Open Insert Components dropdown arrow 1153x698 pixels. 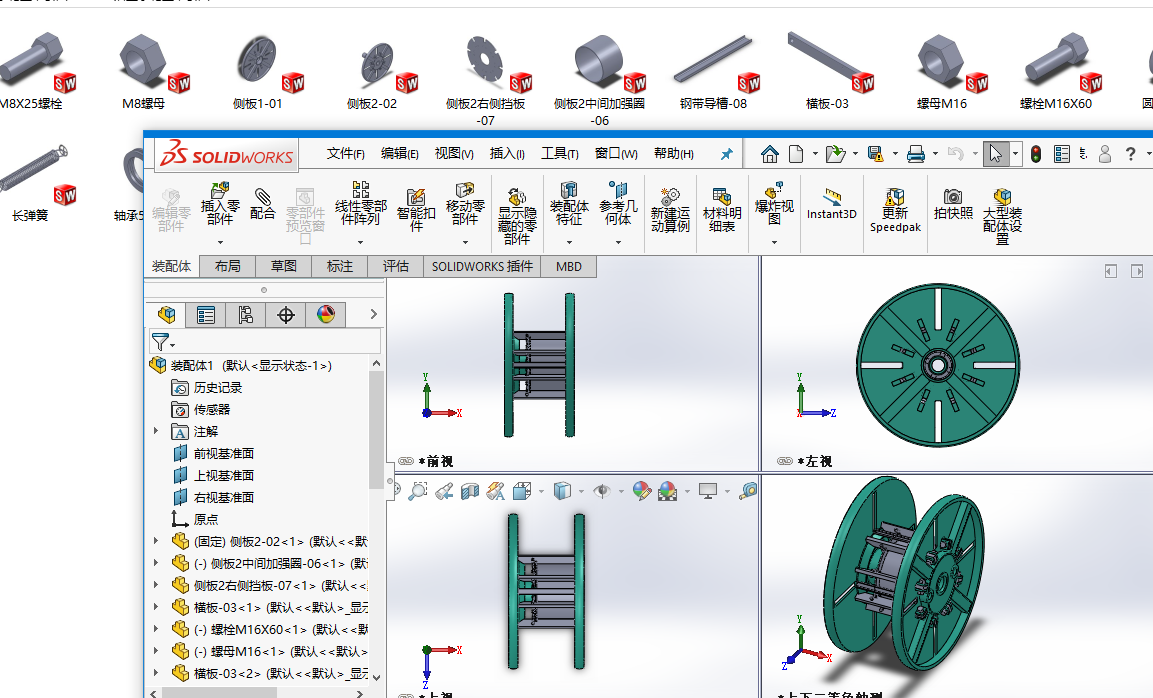[x=219, y=242]
